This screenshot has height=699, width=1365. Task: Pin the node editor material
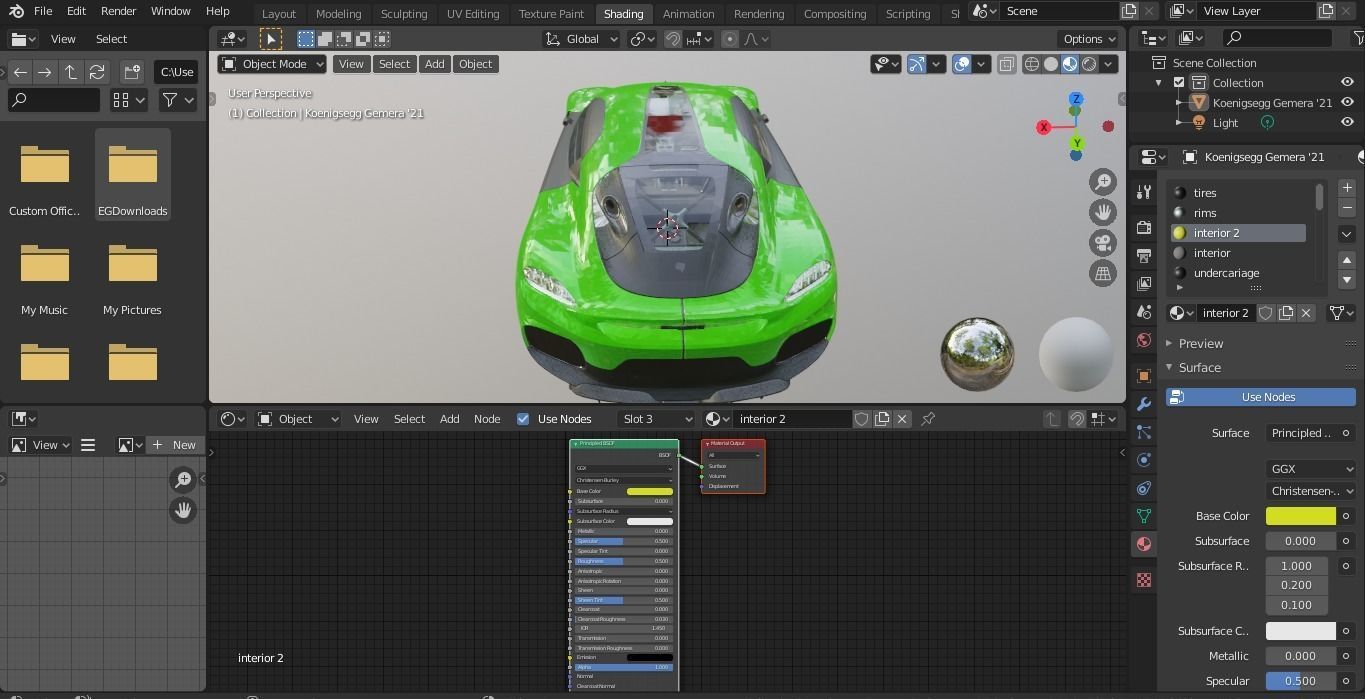pos(928,419)
